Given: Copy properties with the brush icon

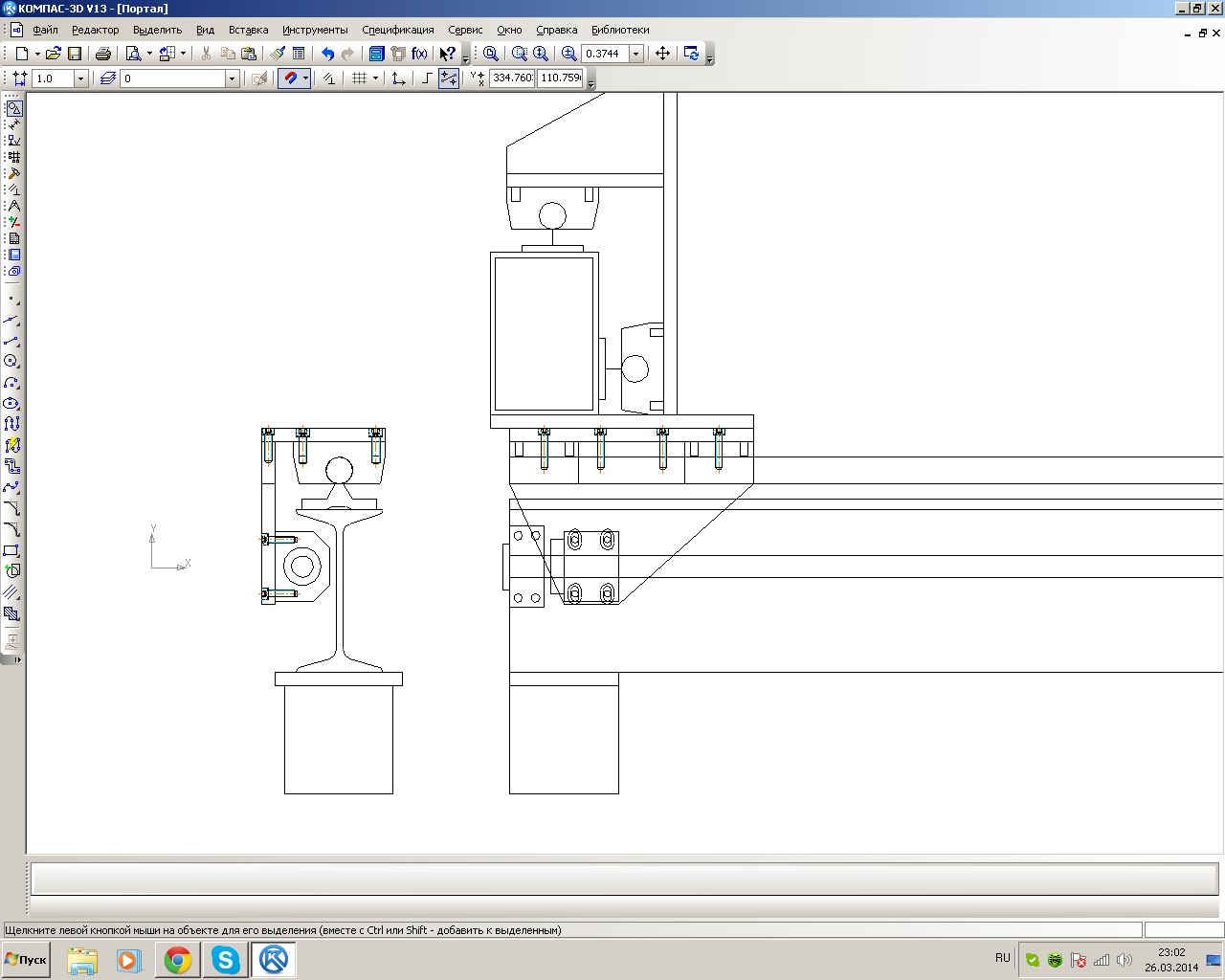Looking at the screenshot, I should pos(278,54).
